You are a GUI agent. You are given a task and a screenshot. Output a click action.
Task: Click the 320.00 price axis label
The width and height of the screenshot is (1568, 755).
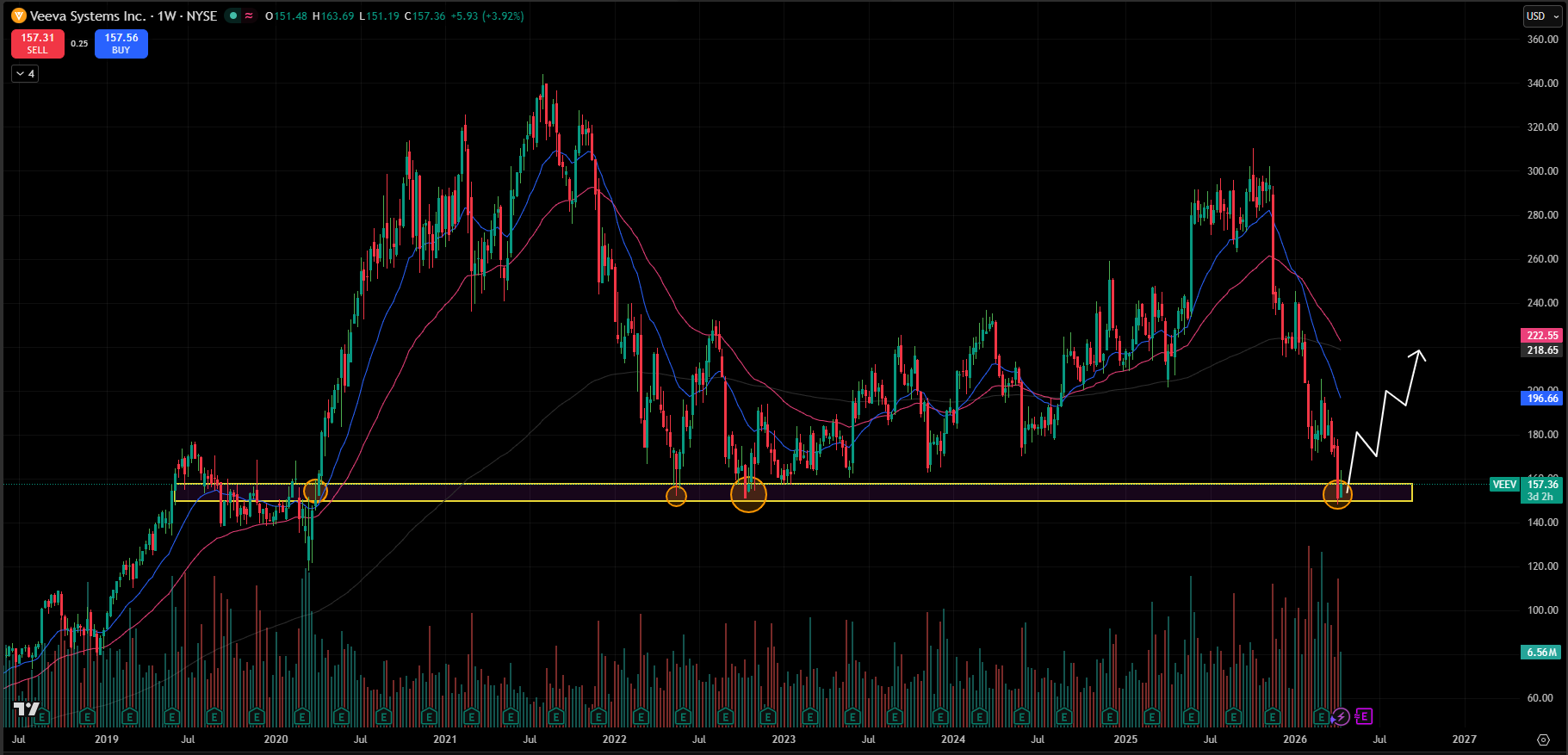coord(1542,127)
